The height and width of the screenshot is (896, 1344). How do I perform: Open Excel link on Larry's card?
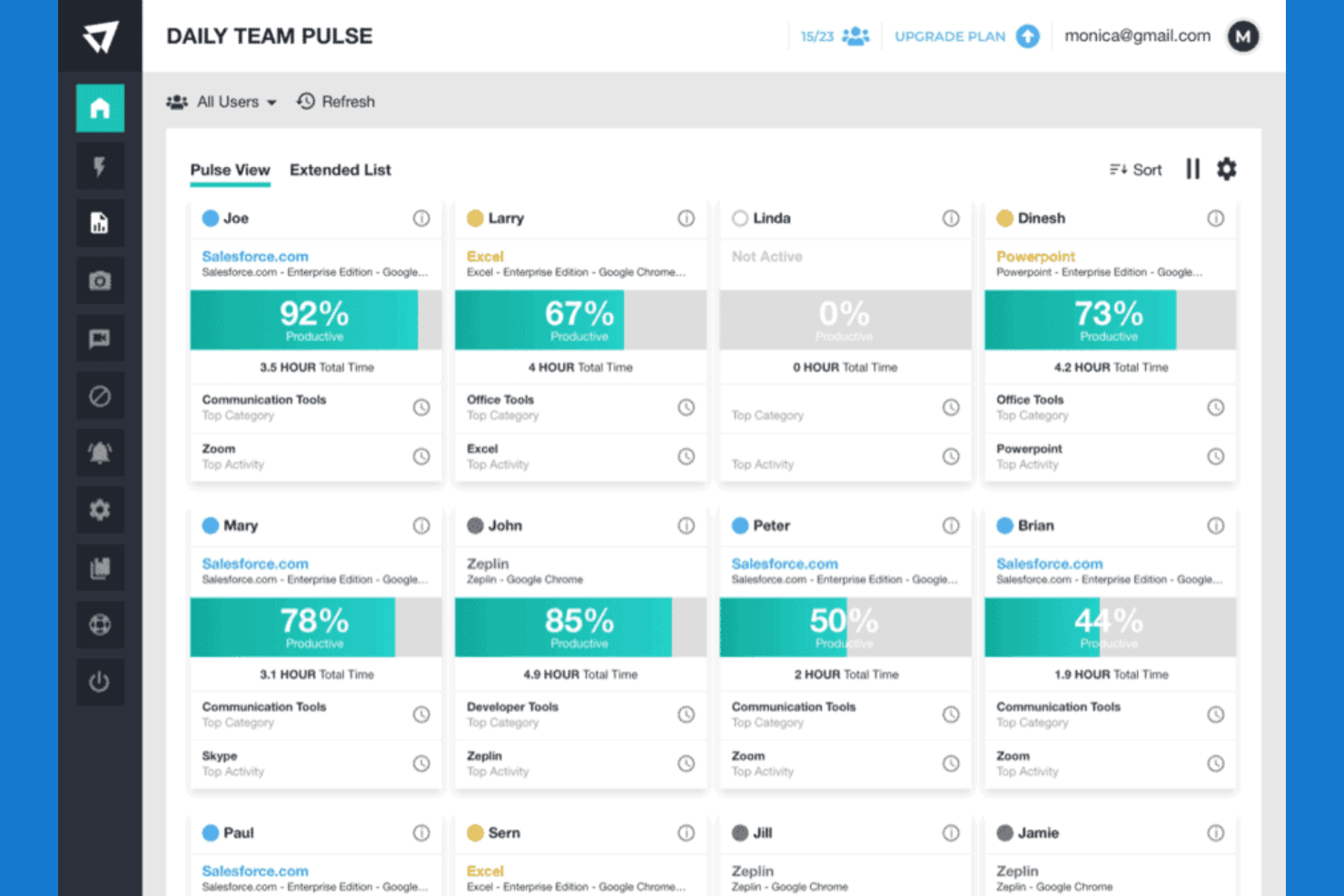tap(485, 256)
